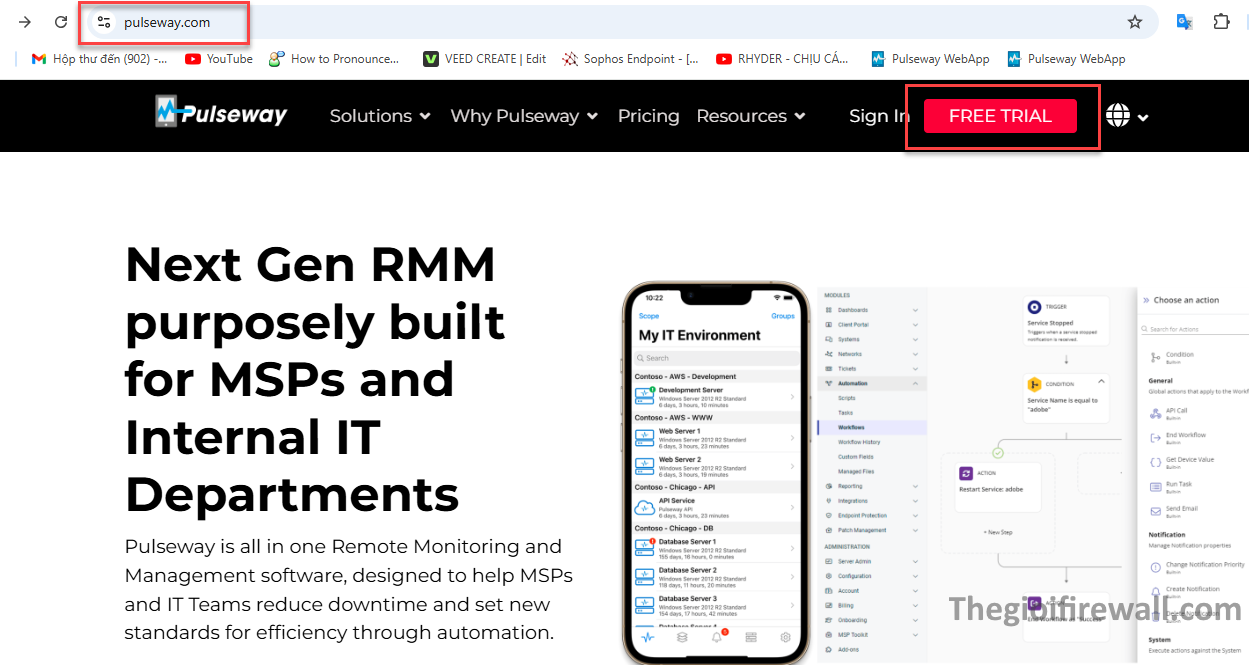Viewport: 1249px width, 665px height.
Task: Click the site information icon in address bar
Action: coord(104,22)
